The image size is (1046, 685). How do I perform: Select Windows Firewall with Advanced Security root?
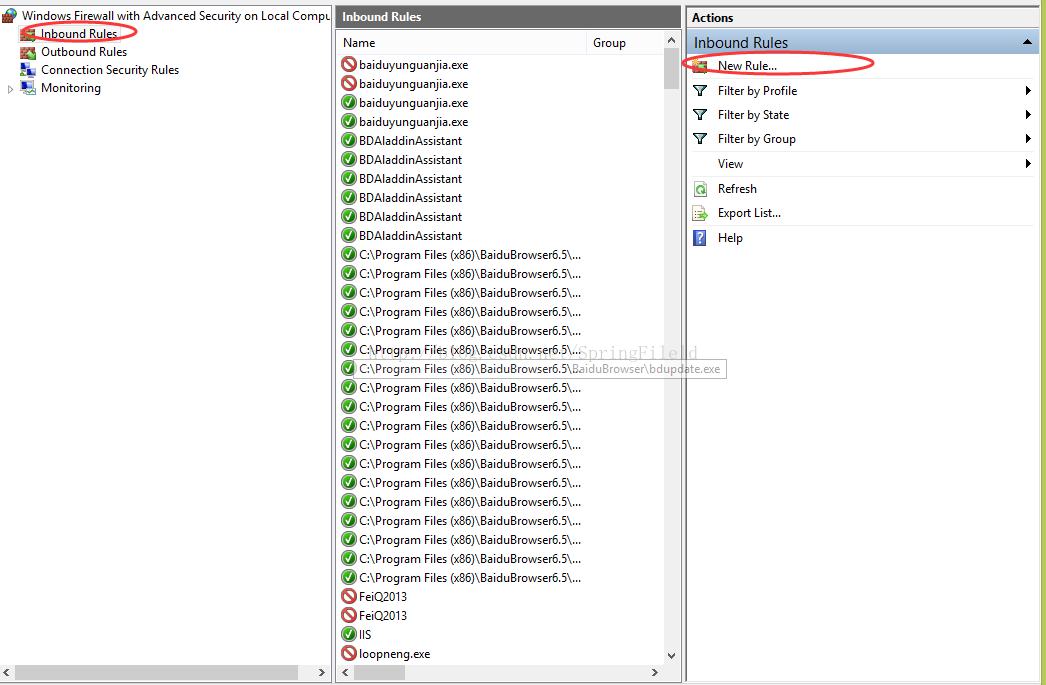[x=176, y=15]
